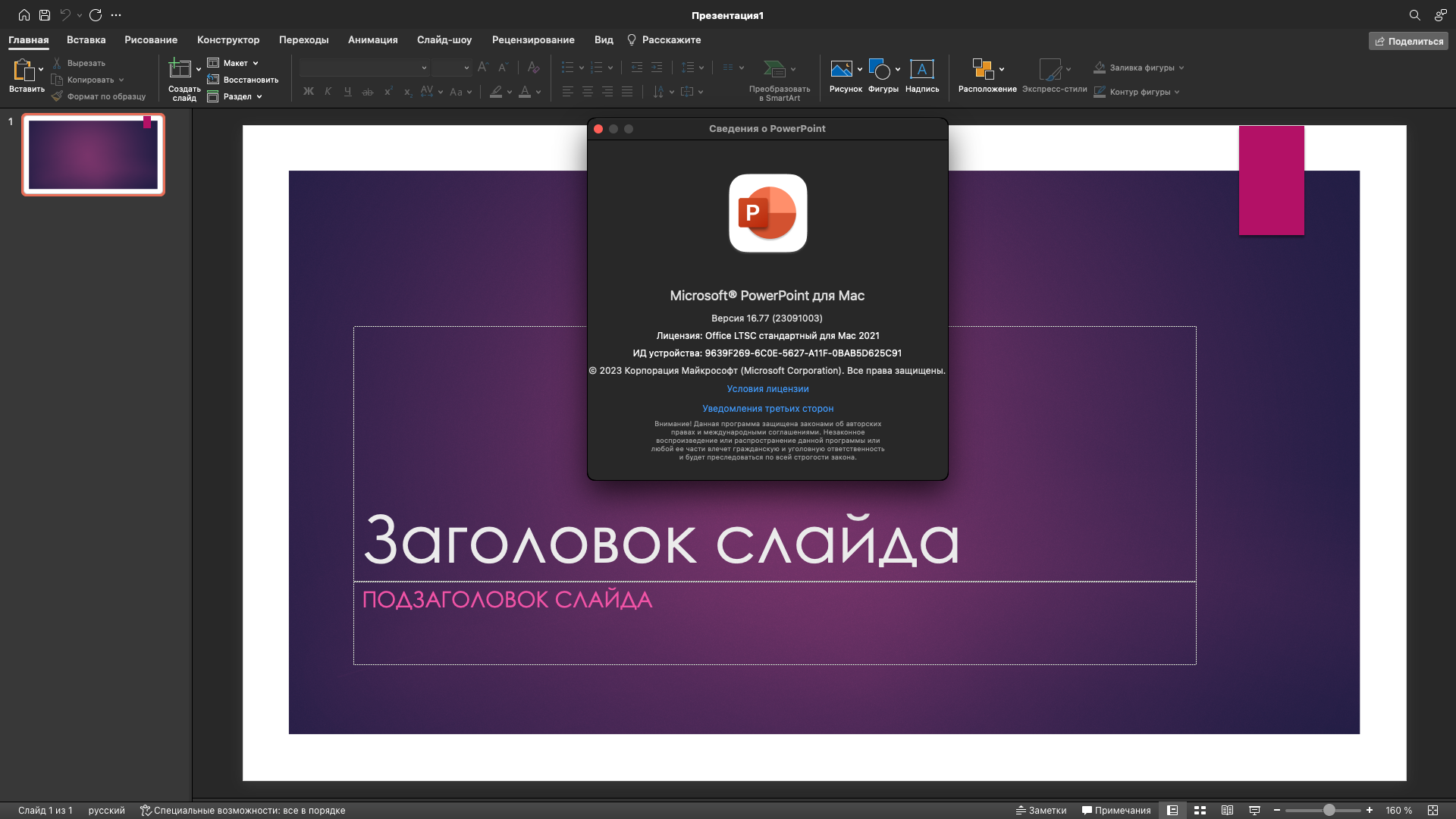Screen dimensions: 1456x819
Task: Open the Фигуры shapes gallery
Action: point(880,70)
